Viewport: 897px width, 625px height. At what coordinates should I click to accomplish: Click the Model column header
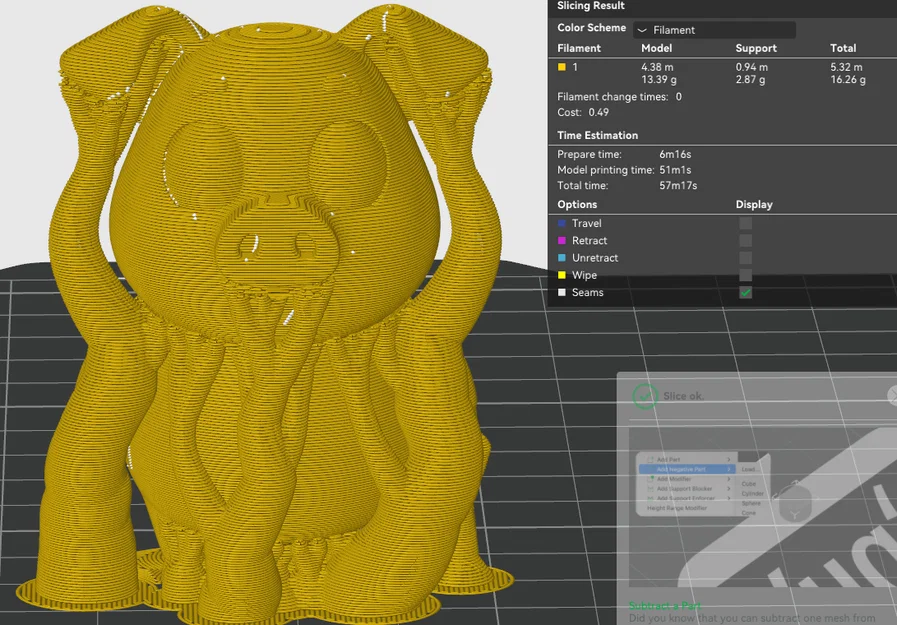pyautogui.click(x=656, y=48)
